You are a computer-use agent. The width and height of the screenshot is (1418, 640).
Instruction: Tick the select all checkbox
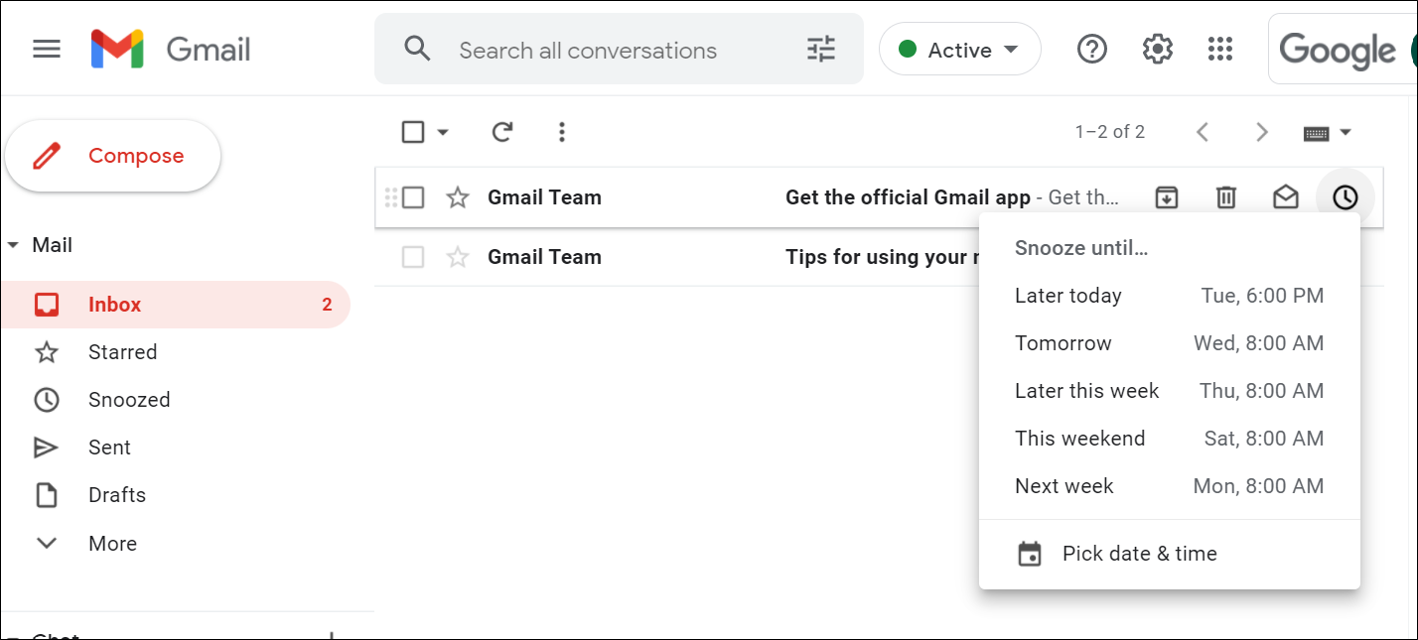coord(413,132)
